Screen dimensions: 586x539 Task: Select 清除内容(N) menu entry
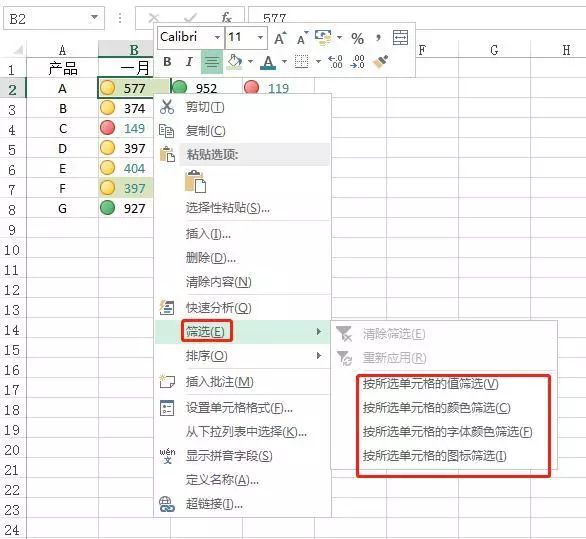[x=242, y=282]
